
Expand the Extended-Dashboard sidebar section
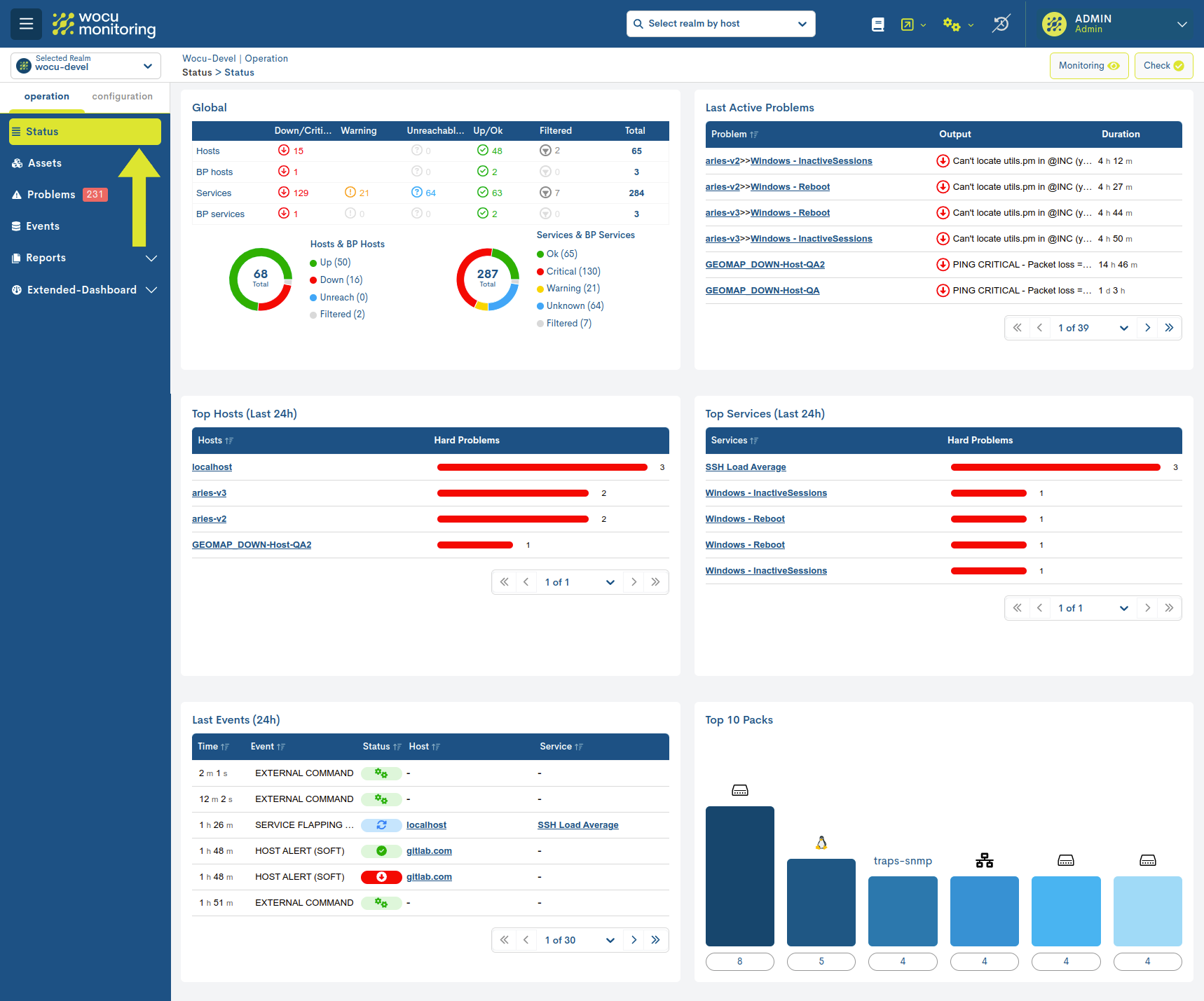pos(85,290)
